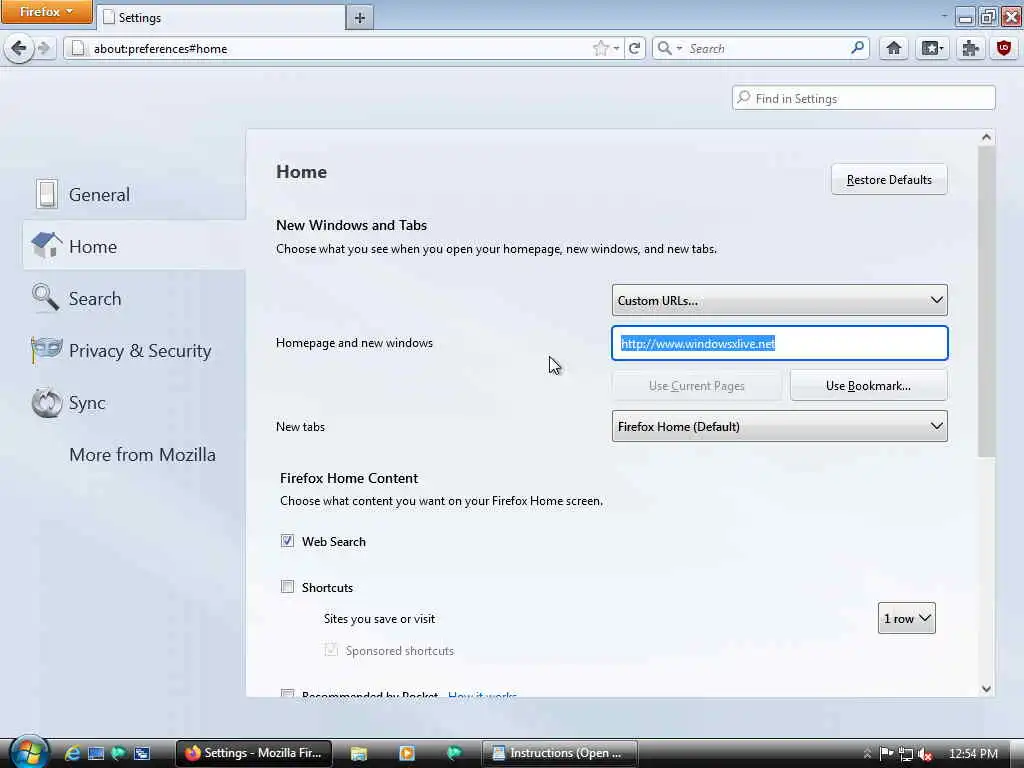Focus the Find in Settings box
The image size is (1024, 768).
pos(863,98)
